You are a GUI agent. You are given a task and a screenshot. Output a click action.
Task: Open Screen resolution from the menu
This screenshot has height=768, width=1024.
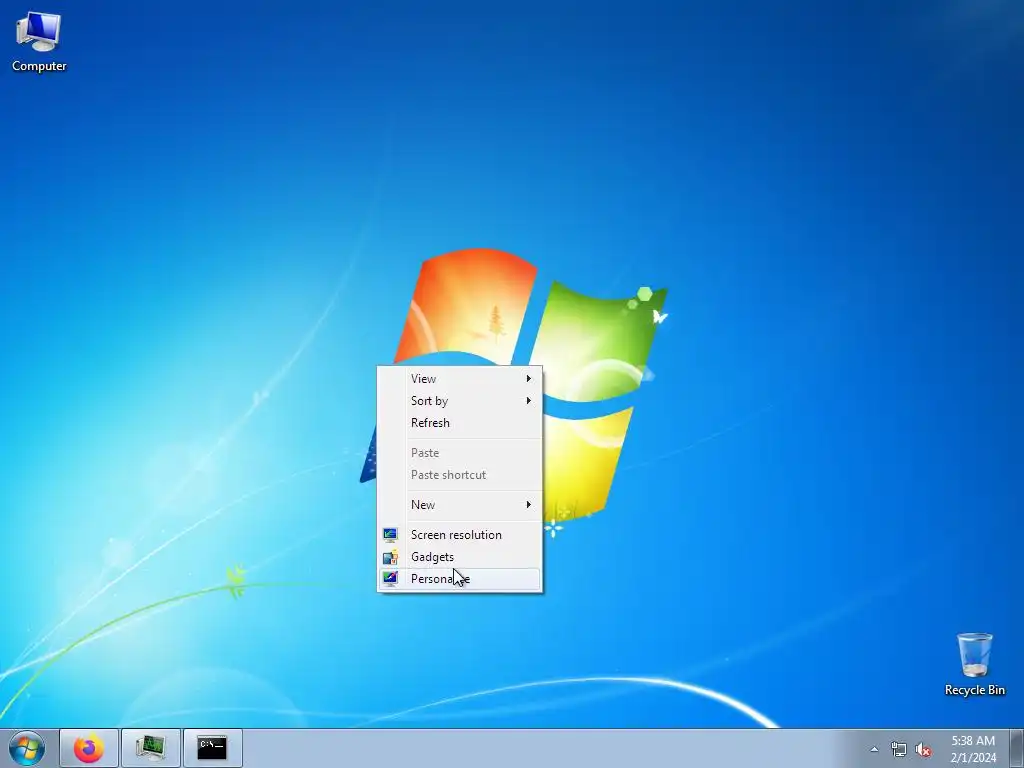(460, 535)
